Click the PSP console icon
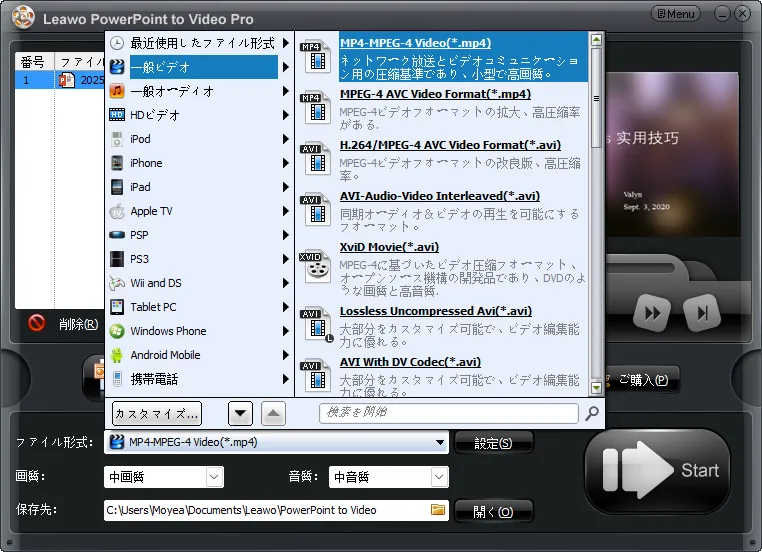Screen dimensions: 762x552 click(117, 235)
